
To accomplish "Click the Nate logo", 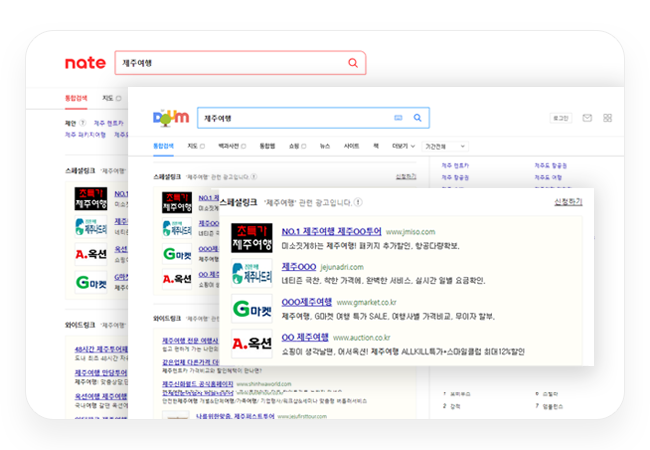I will [85, 63].
